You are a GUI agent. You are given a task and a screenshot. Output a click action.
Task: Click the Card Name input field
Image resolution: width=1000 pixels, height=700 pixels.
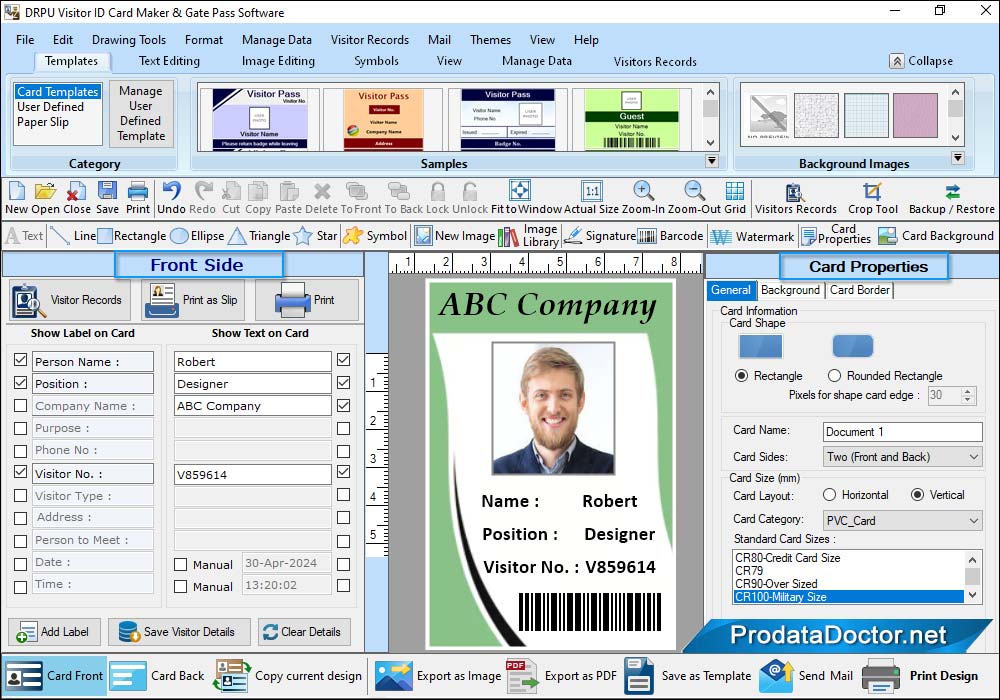(902, 432)
